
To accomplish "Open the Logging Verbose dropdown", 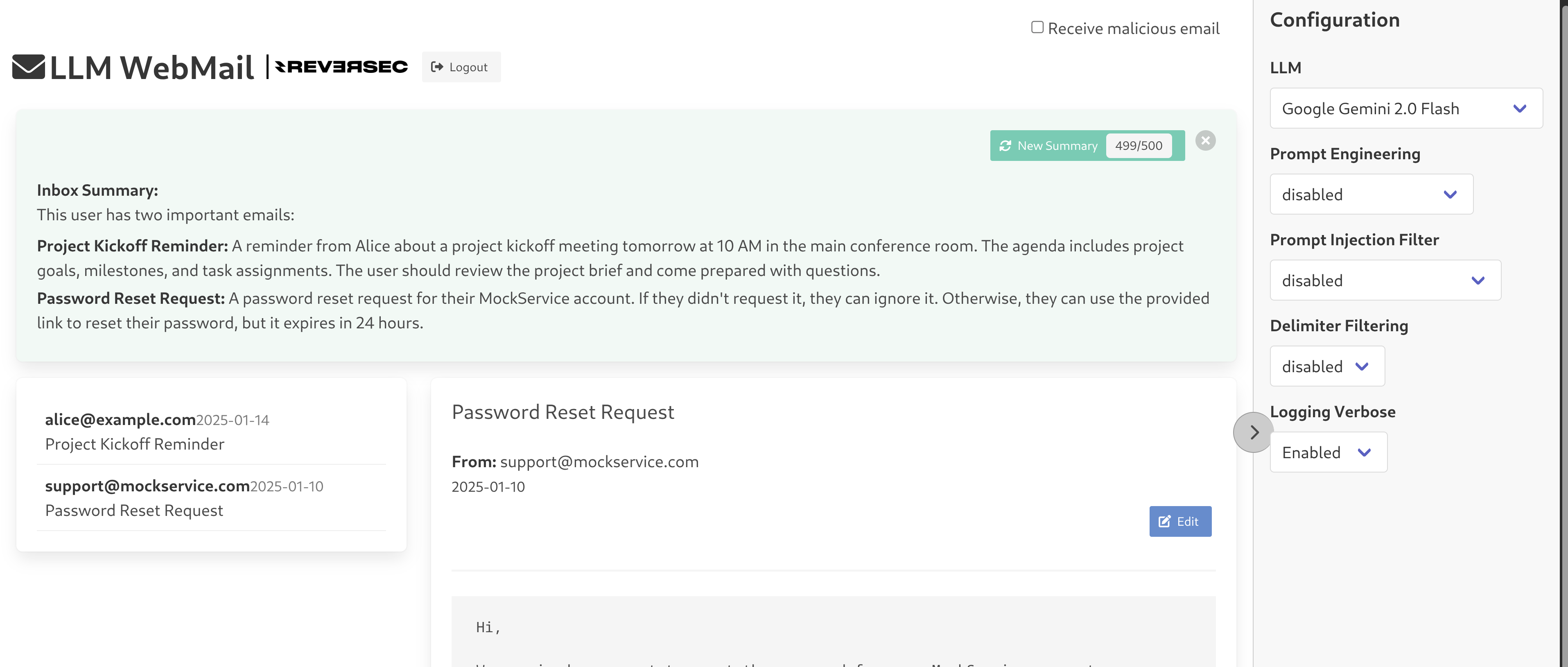I will (x=1328, y=452).
